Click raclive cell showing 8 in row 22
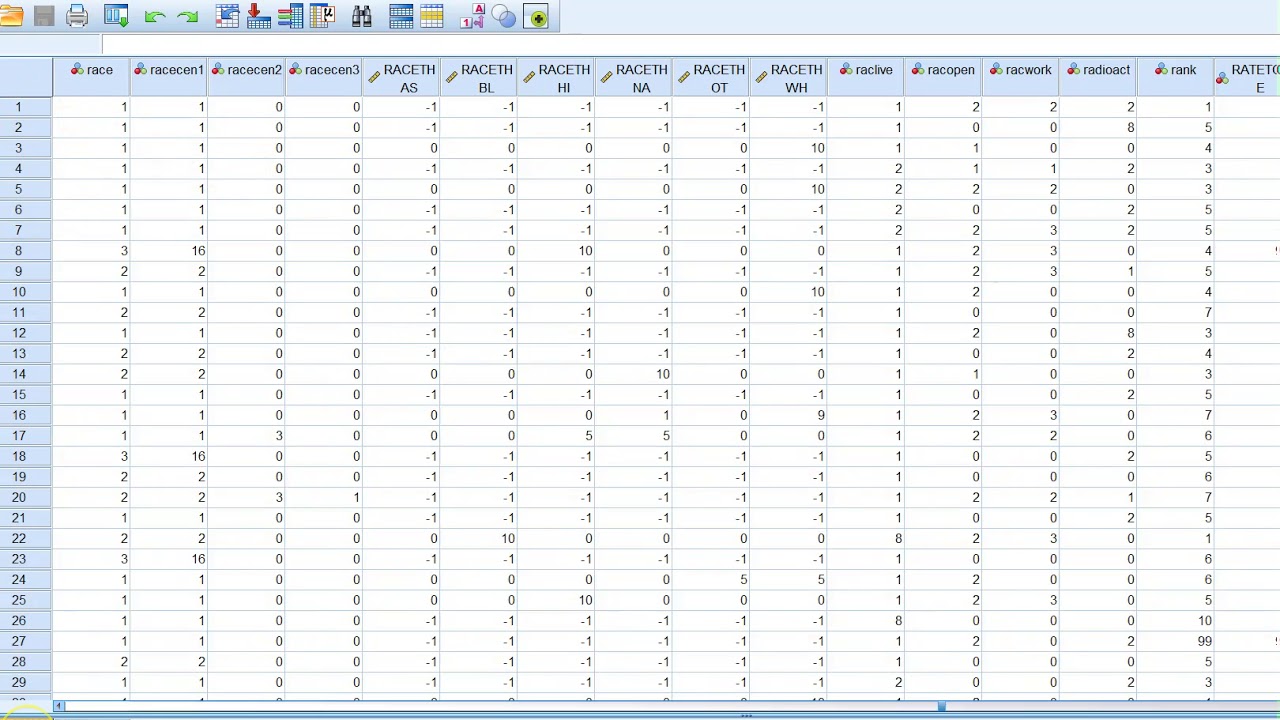Viewport: 1280px width, 720px height. [866, 538]
